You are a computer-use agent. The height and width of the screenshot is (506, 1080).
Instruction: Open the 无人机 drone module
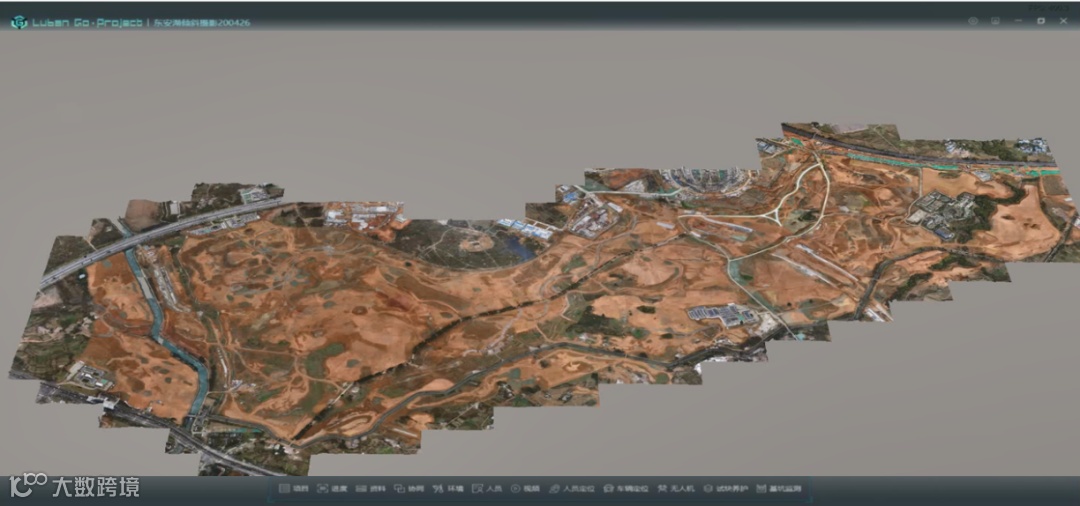coord(676,489)
